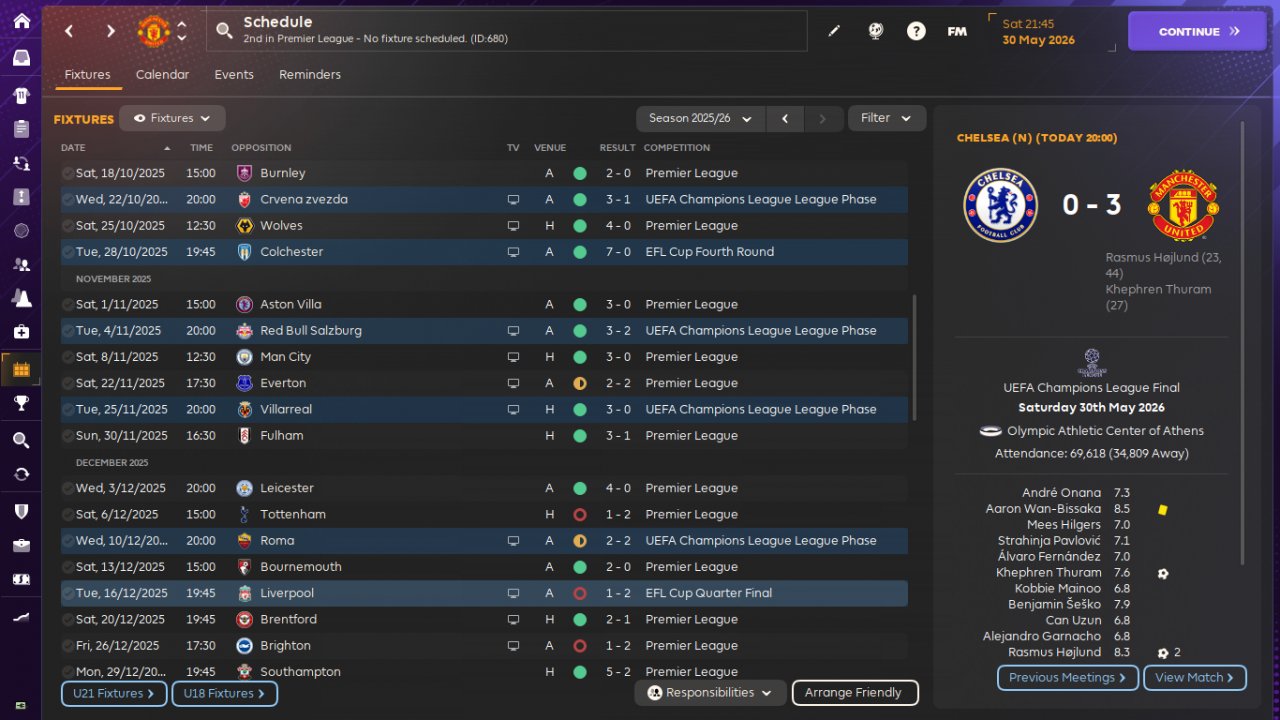1280x720 pixels.
Task: Open the Home icon in the sidebar
Action: pyautogui.click(x=21, y=21)
